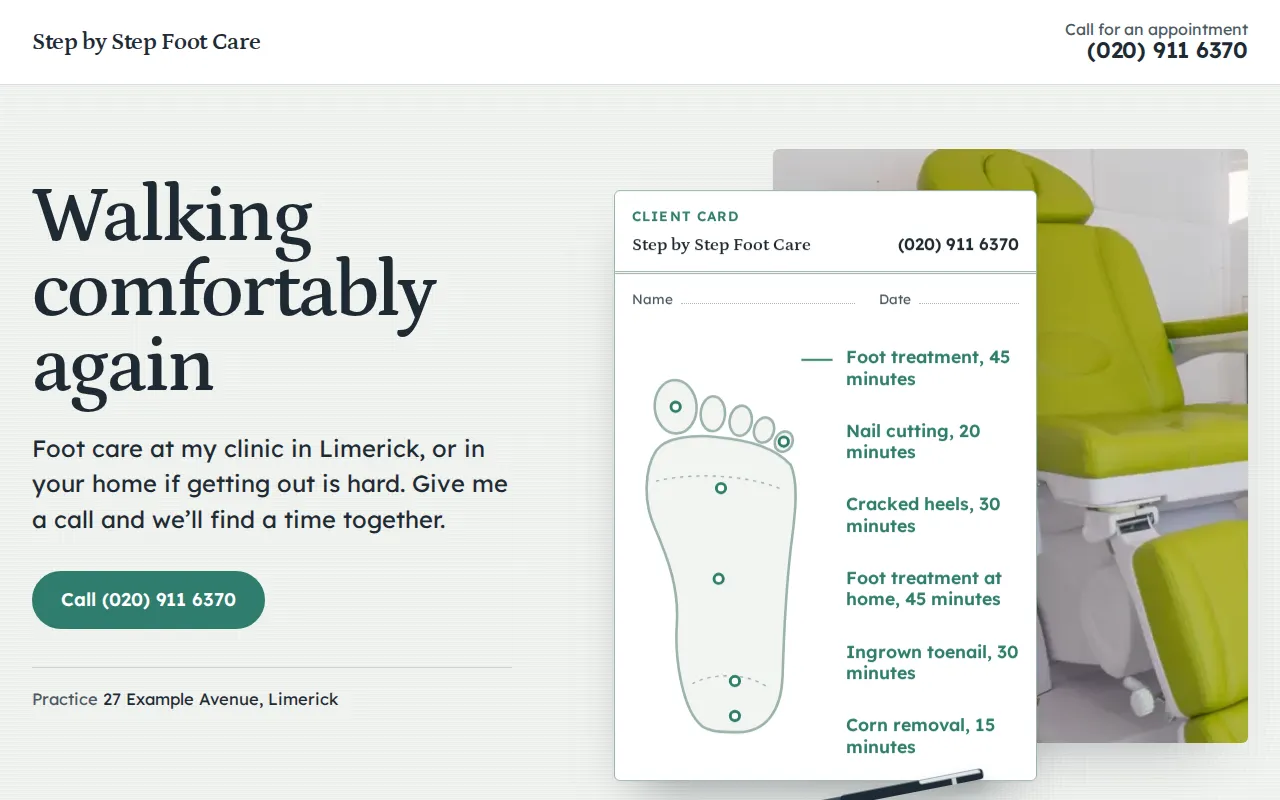Click the Date line on client card
Screen dimensions: 1280x800
[x=949, y=300]
